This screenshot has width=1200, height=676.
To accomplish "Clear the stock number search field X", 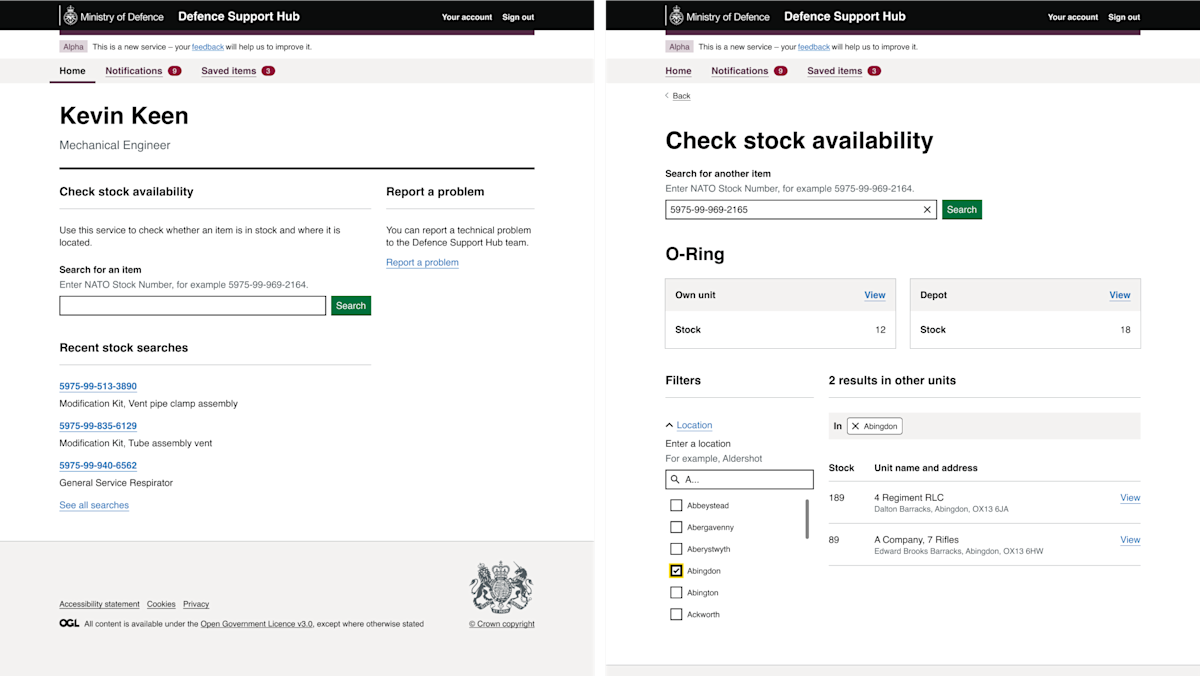I will [927, 210].
